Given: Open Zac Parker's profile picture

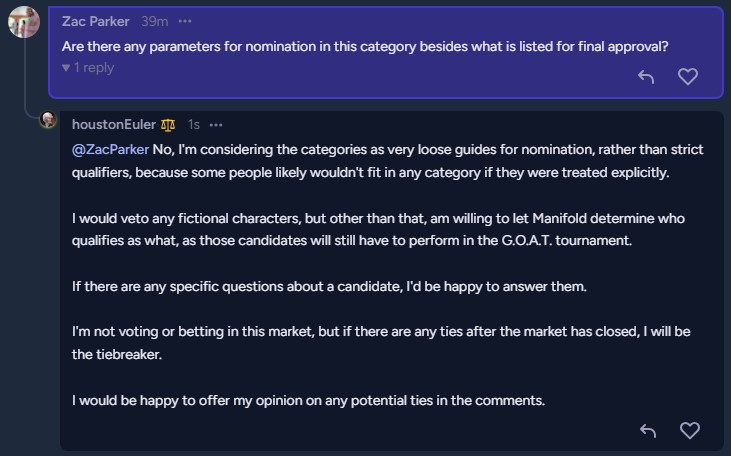Looking at the screenshot, I should pos(24,22).
